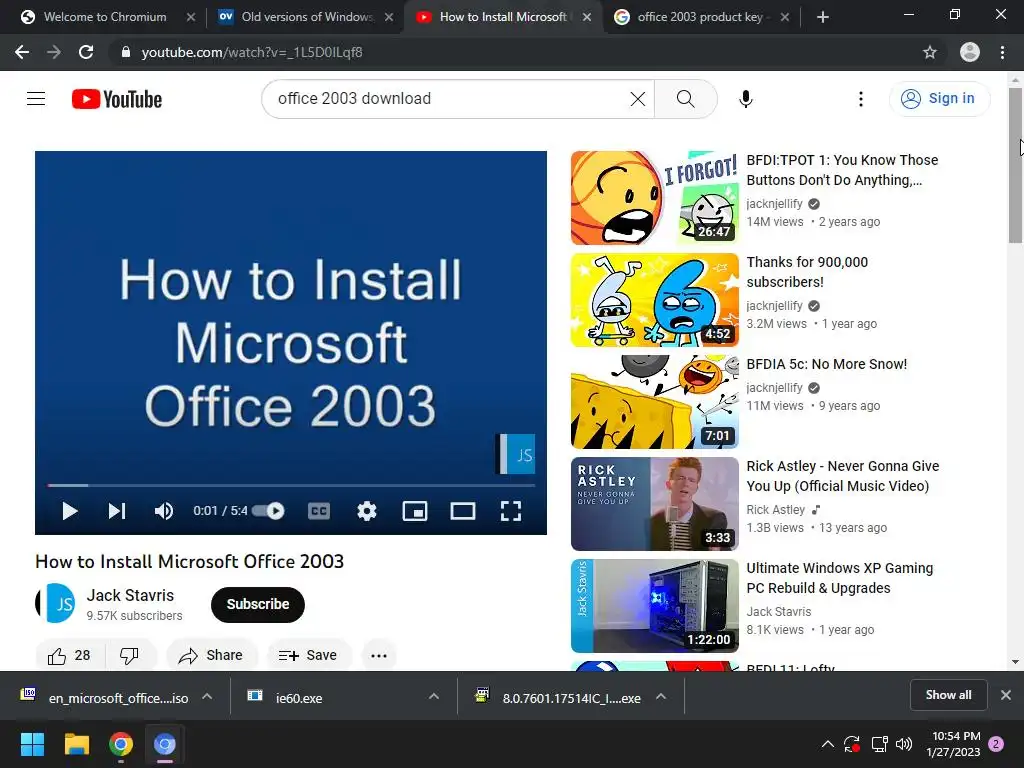Open browser profile avatar menu
Screen dimensions: 1024x768
[970, 52]
